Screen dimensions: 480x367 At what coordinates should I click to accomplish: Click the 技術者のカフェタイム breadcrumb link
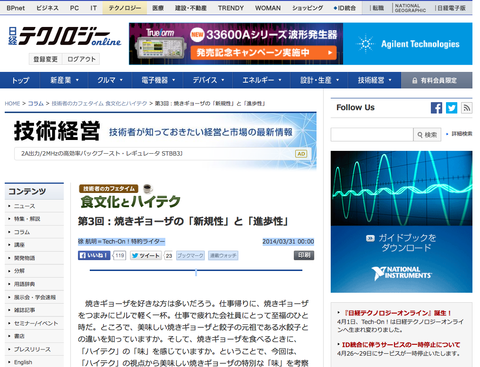point(99,104)
